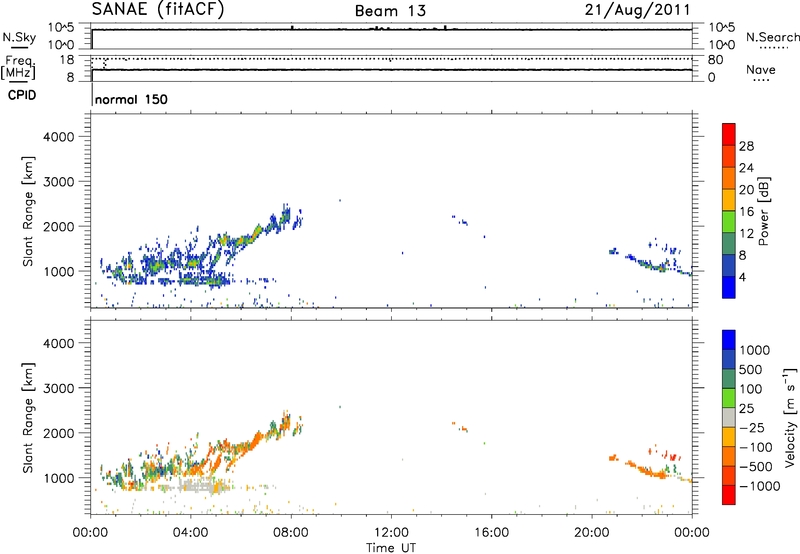
Task: Pick the grey near-zero Velocity colorbar segment
Action: click(729, 417)
